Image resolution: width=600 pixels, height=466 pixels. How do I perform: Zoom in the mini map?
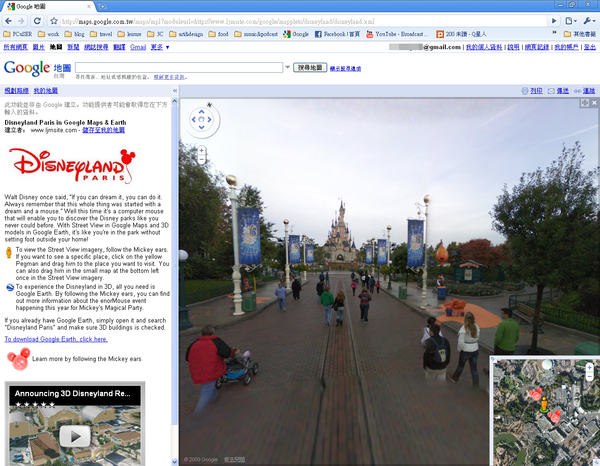pyautogui.click(x=589, y=367)
